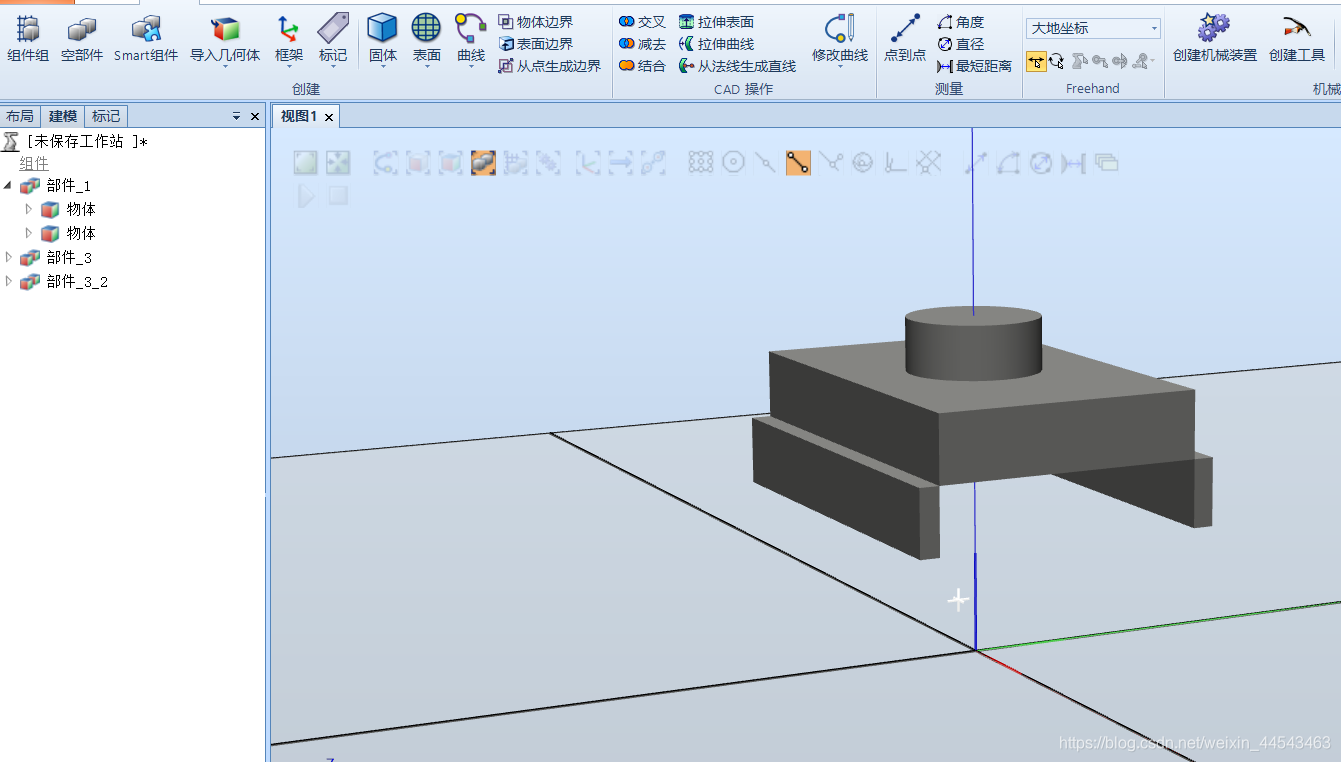Click the 角度 angle measurement

click(961, 22)
